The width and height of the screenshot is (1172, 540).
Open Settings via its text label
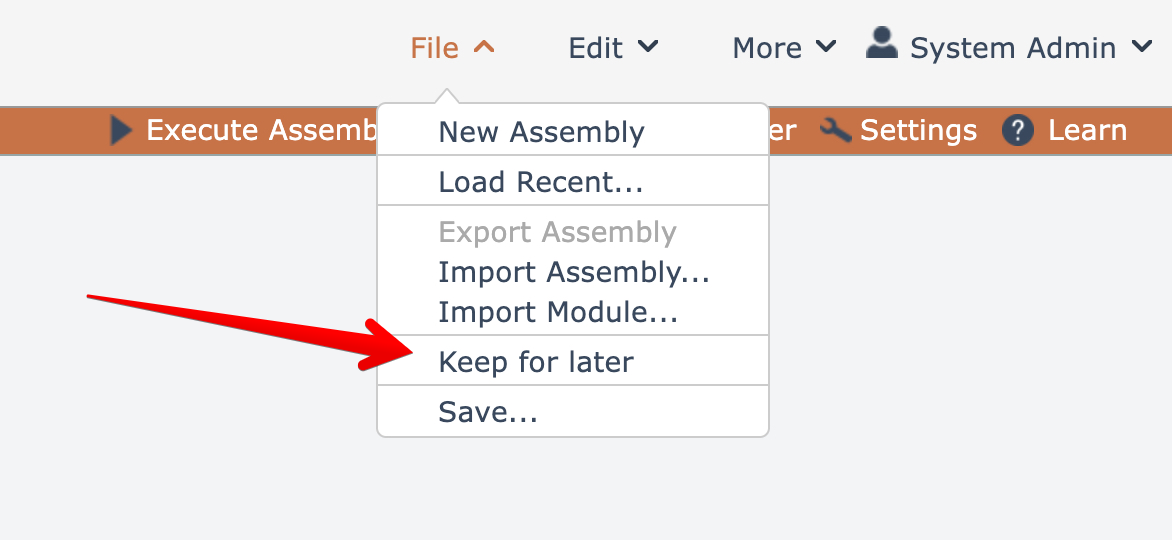tap(918, 131)
